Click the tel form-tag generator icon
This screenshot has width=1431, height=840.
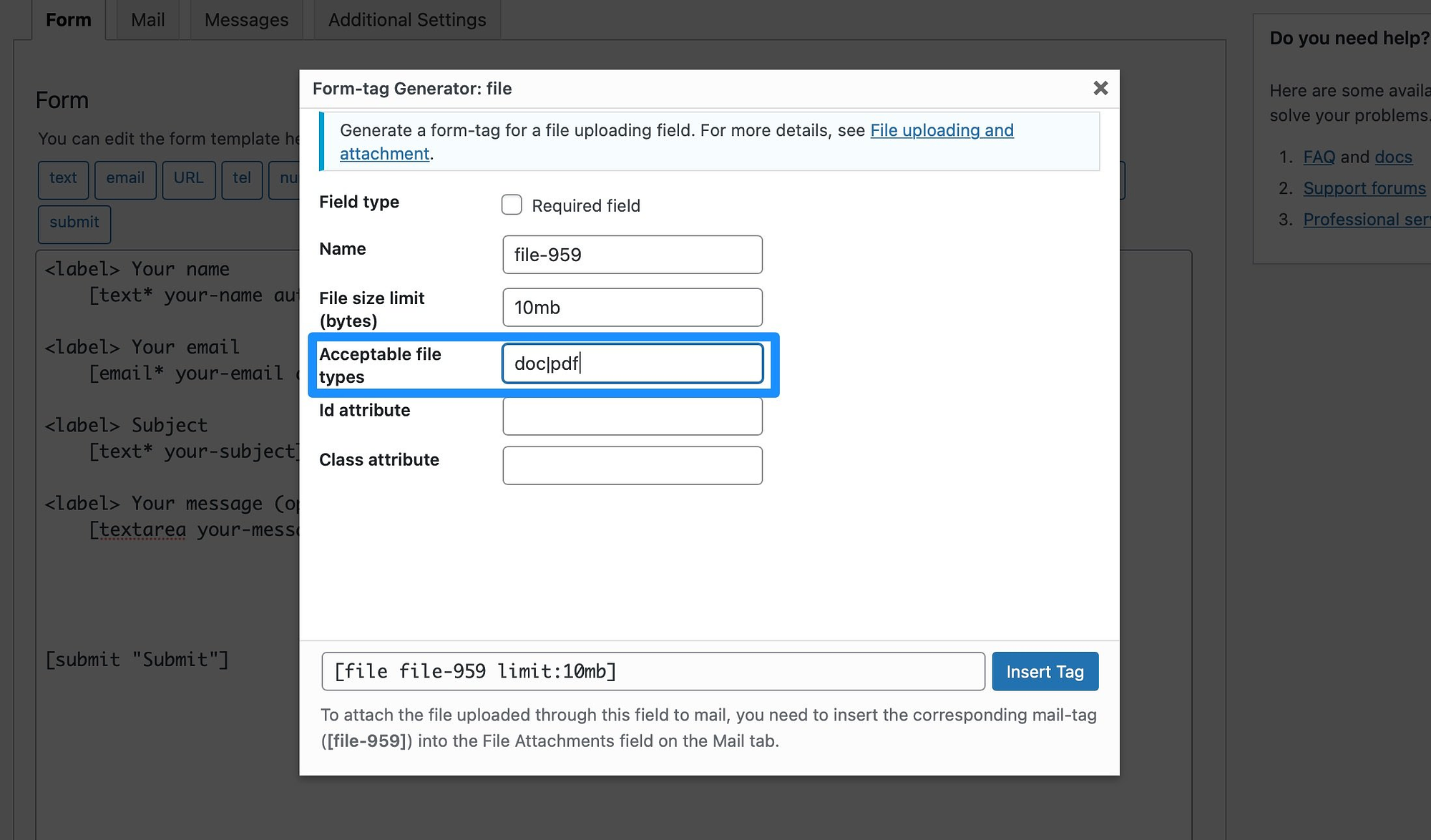[x=241, y=178]
